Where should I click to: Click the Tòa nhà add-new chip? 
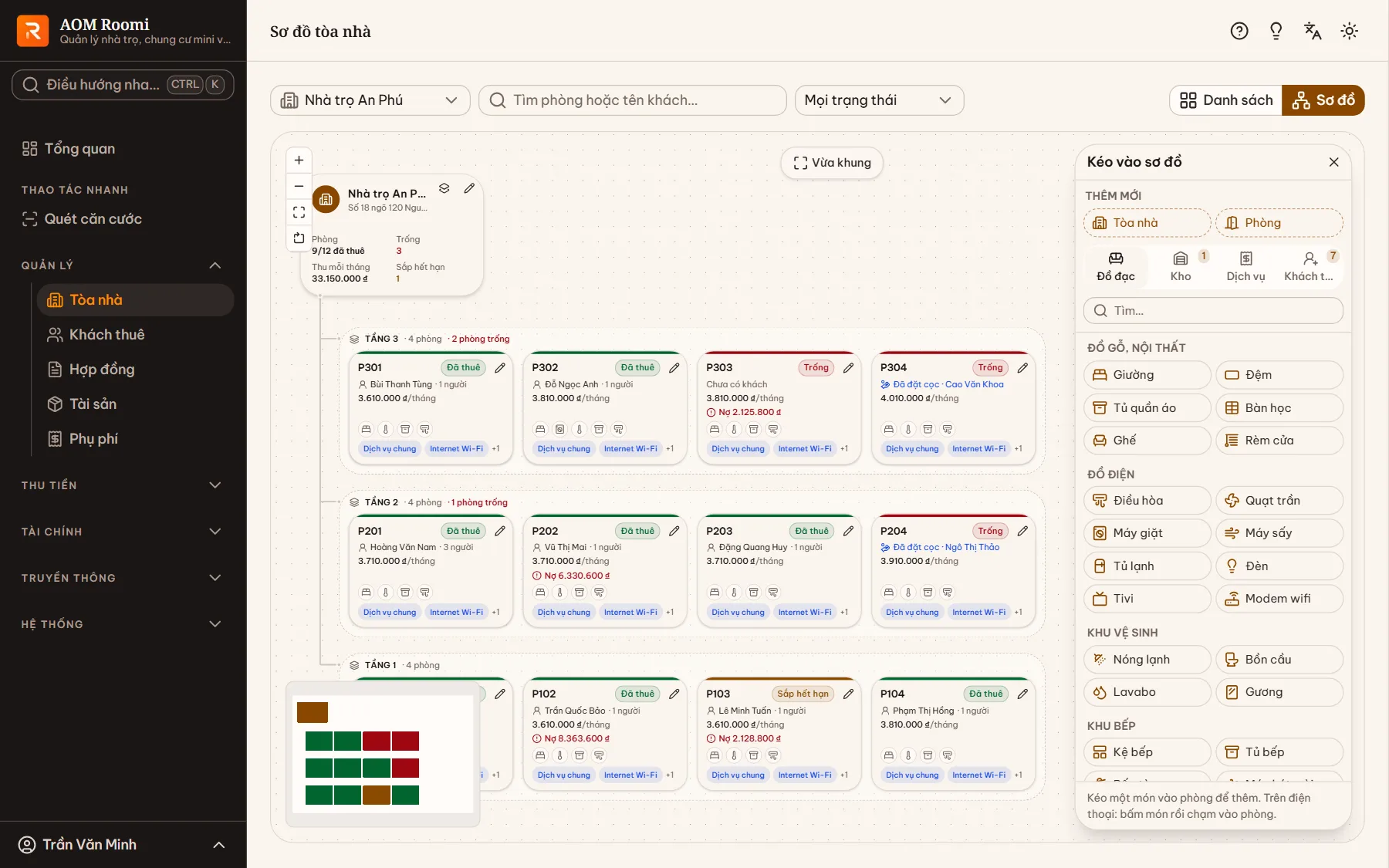point(1147,223)
